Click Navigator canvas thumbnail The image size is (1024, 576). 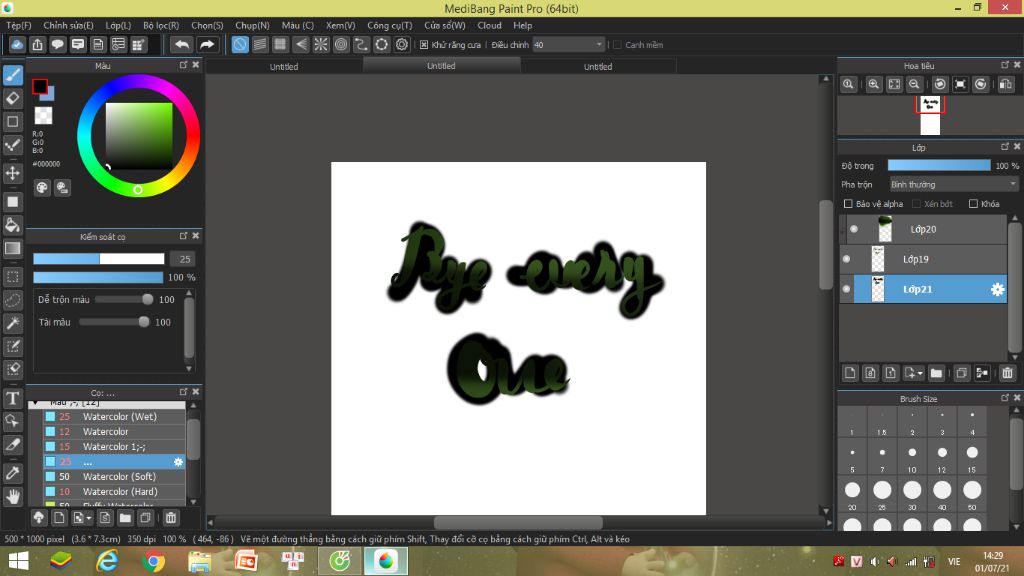point(930,116)
